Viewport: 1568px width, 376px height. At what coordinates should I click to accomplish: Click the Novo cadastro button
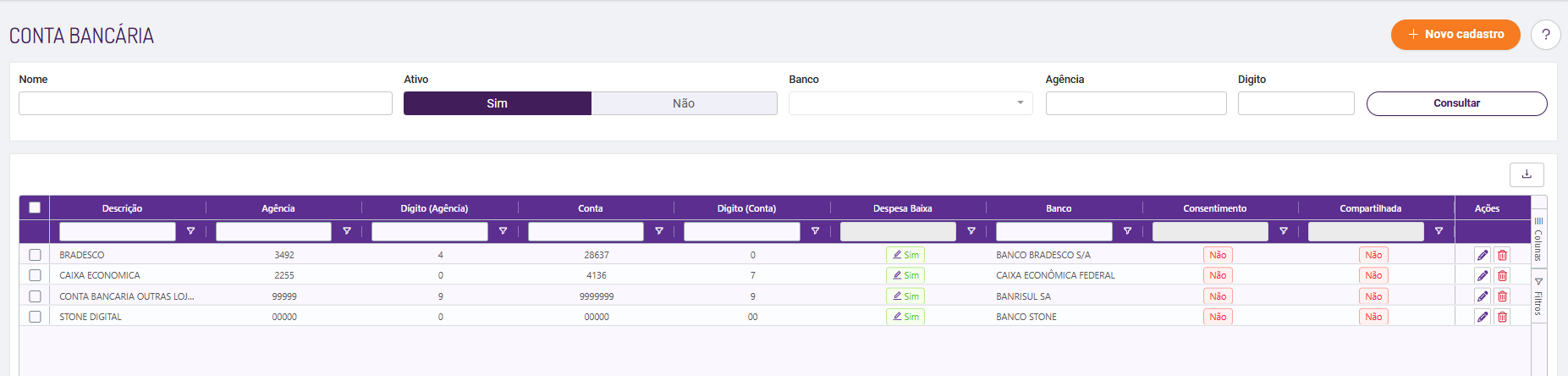pos(1455,35)
